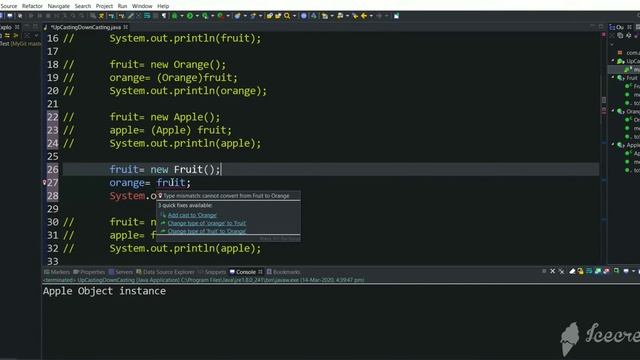The width and height of the screenshot is (640, 360).
Task: Toggle Pin Console icon
Action: tap(616, 271)
